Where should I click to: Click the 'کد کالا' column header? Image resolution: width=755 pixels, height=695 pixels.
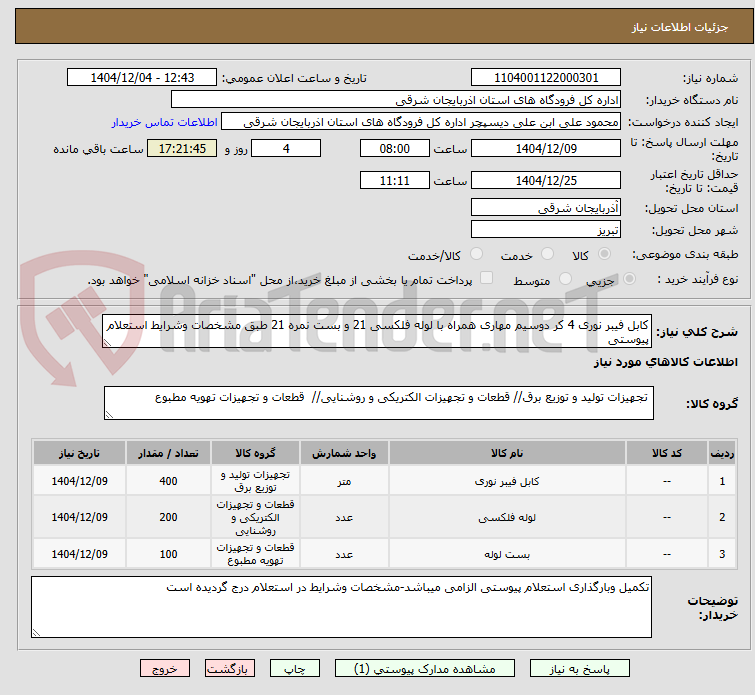pos(667,453)
